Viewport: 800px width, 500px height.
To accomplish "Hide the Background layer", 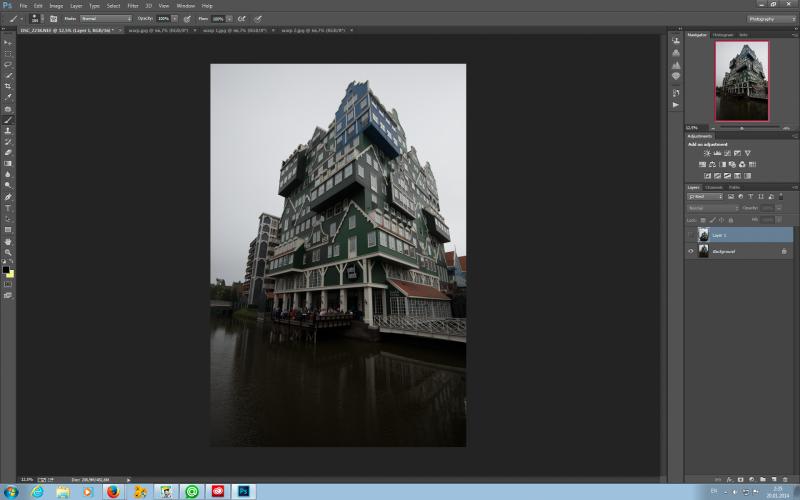I will click(691, 252).
